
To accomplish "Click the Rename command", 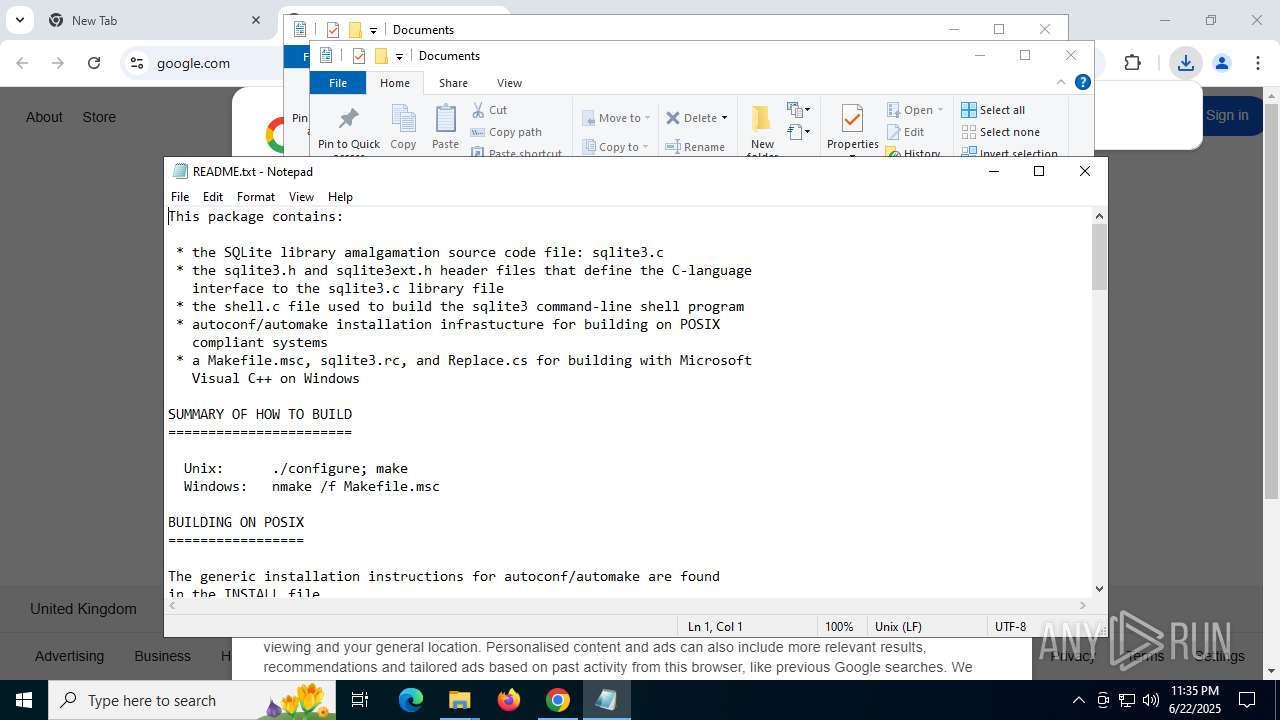I will (x=695, y=147).
